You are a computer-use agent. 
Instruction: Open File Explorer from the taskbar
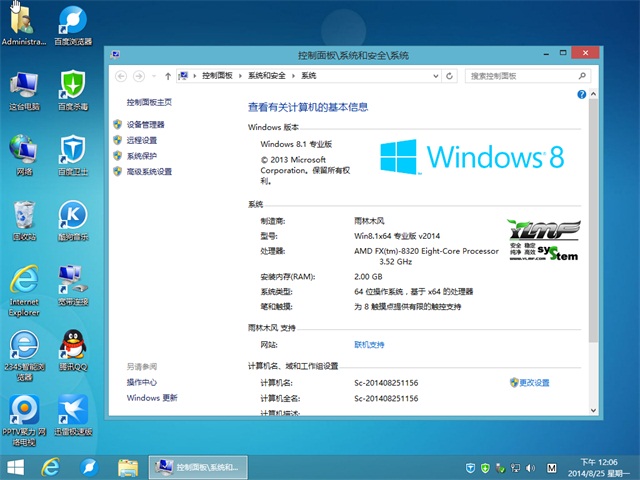coord(127,467)
